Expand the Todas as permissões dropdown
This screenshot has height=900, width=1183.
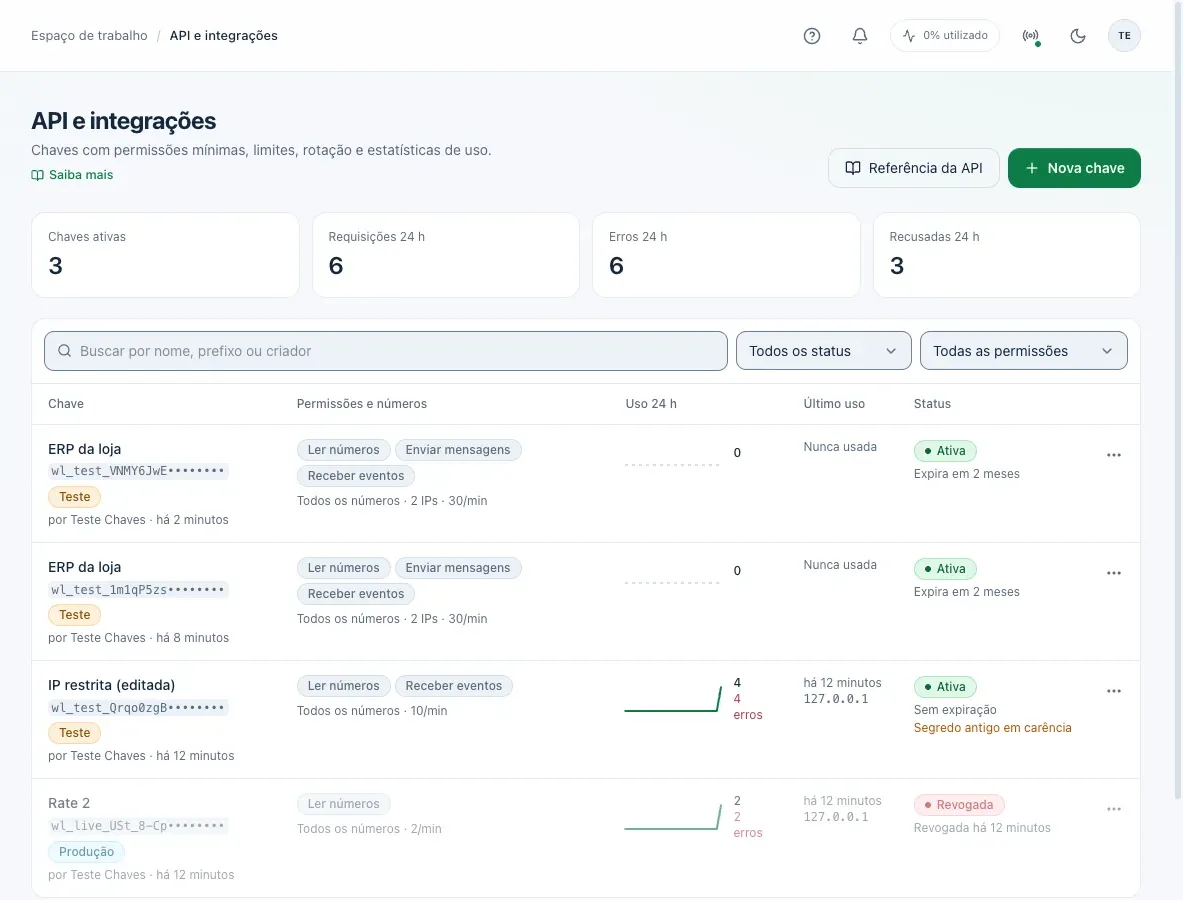[x=1024, y=351]
